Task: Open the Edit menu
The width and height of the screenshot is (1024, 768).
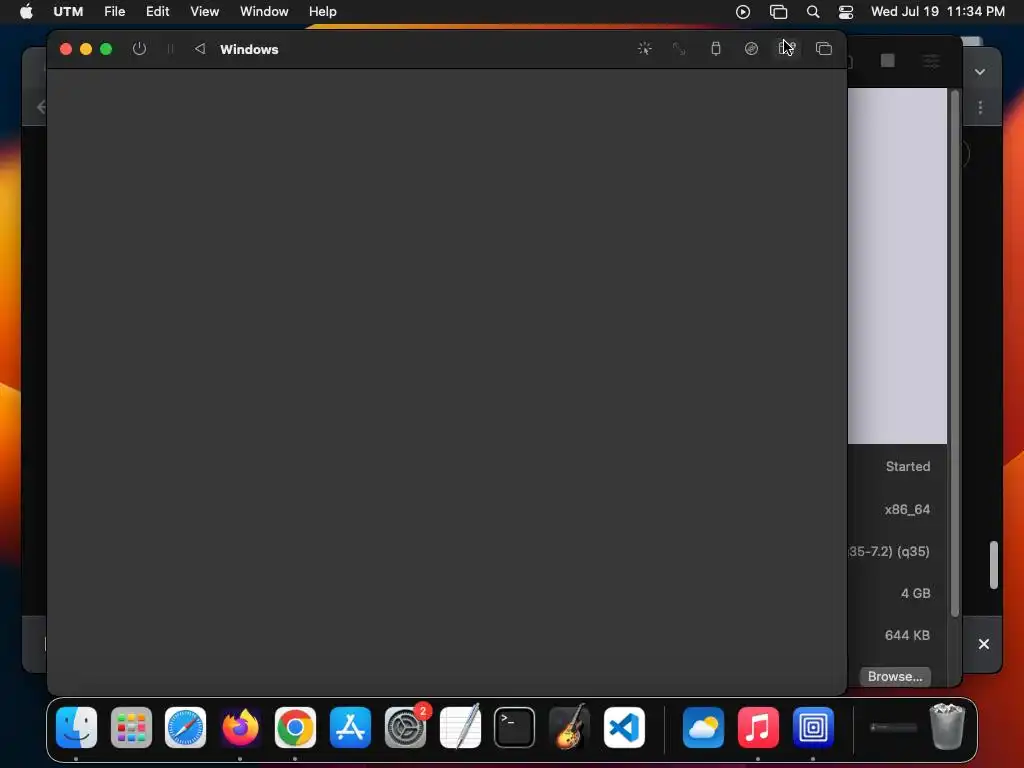Action: 157,12
